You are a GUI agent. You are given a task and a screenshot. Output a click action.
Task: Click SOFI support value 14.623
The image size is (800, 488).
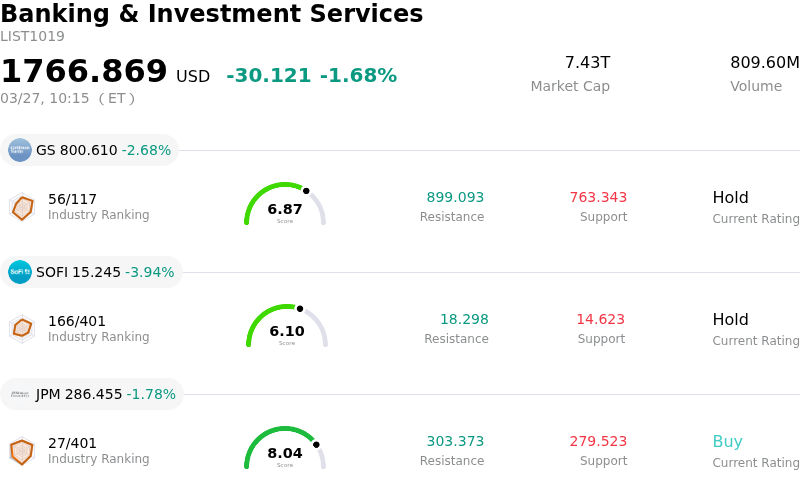600,320
